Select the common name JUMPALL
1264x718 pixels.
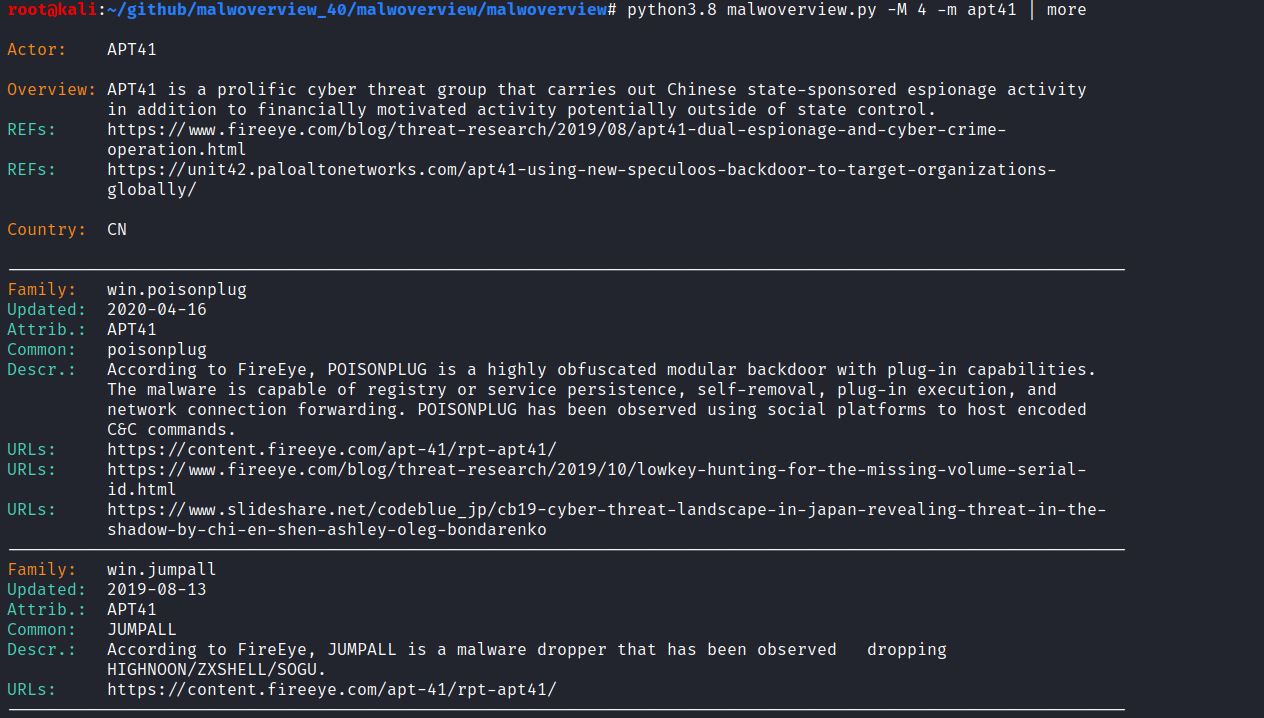click(x=142, y=629)
